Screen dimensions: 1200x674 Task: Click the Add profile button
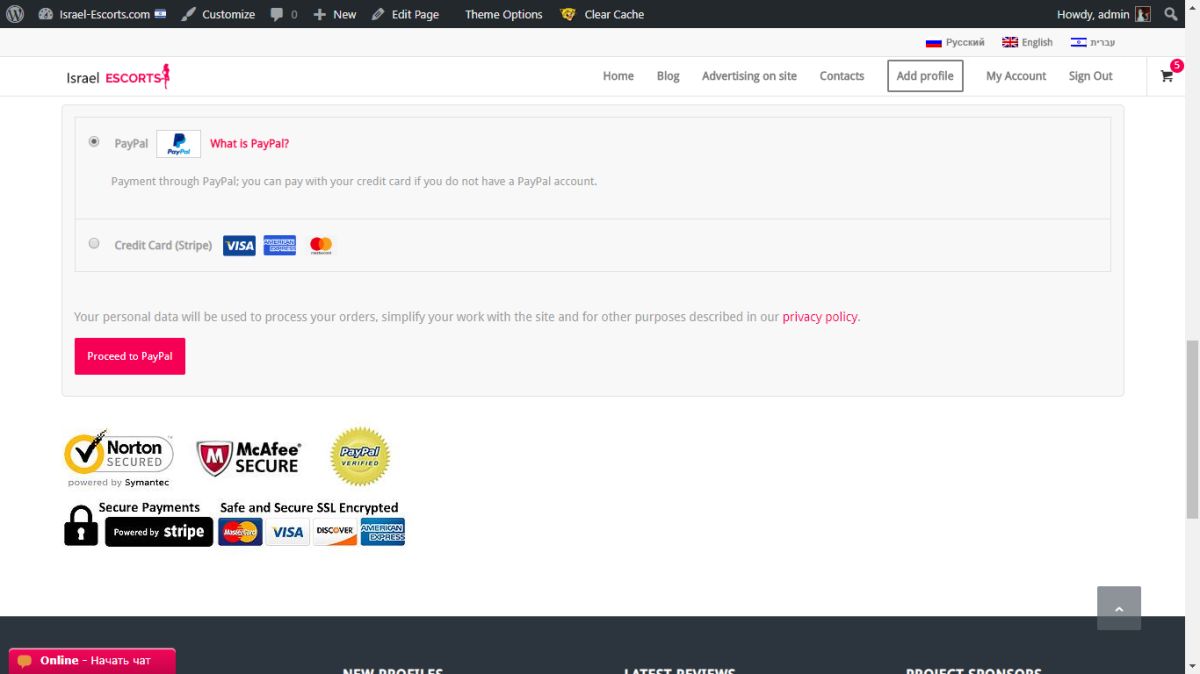925,76
